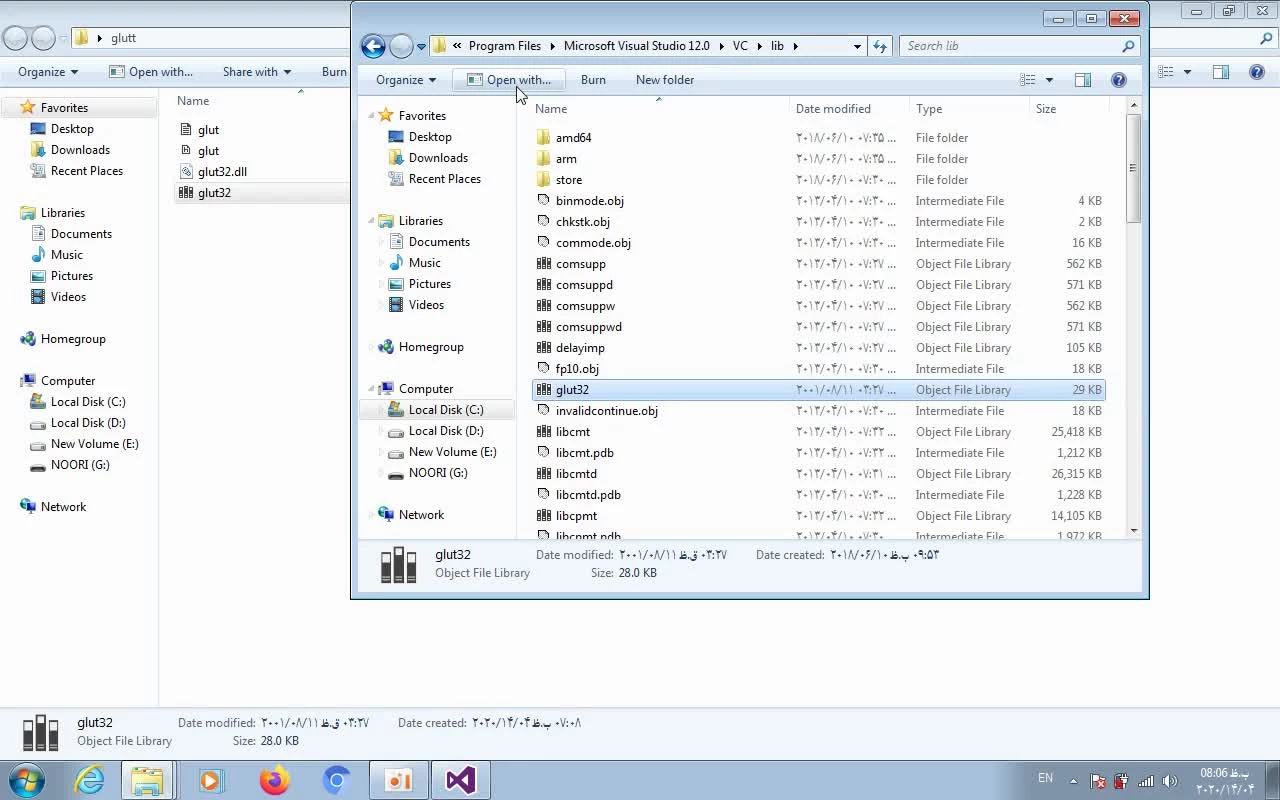Collapse Computer in lib window sidebar
The image size is (1280, 800).
tap(371, 389)
